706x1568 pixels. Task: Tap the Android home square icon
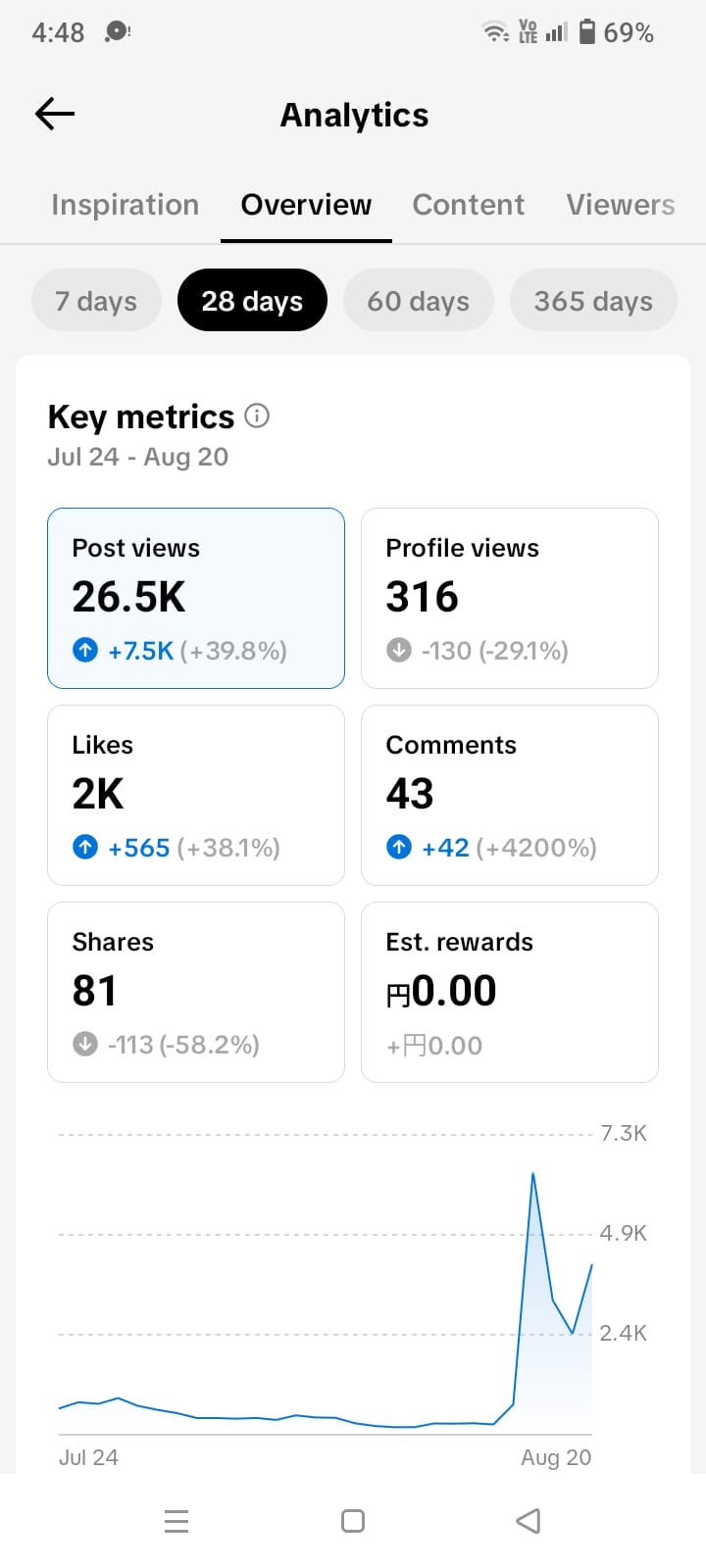(353, 1521)
